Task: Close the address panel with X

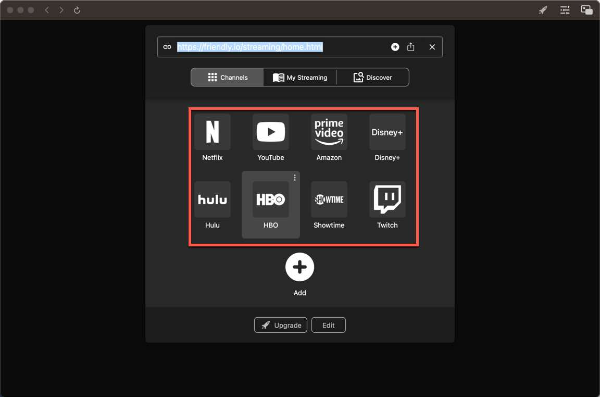Action: click(x=432, y=47)
